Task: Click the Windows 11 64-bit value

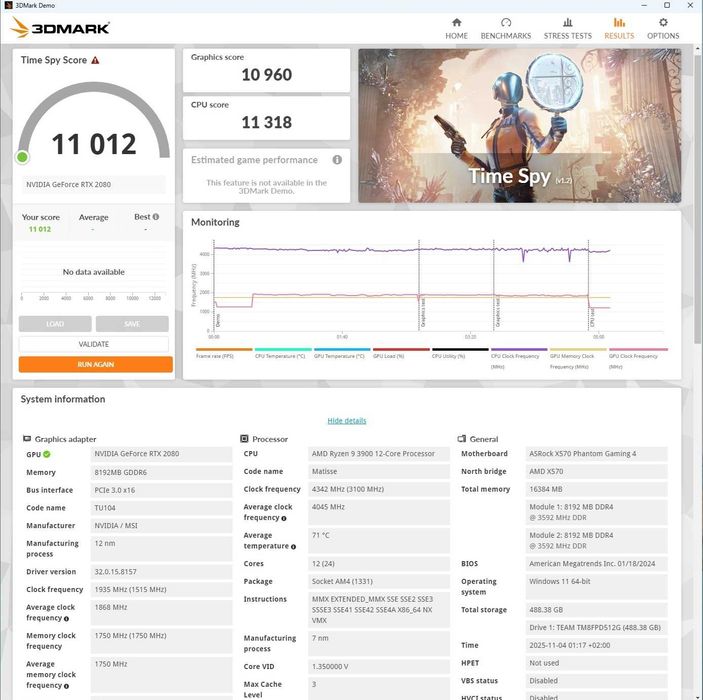Action: click(596, 587)
